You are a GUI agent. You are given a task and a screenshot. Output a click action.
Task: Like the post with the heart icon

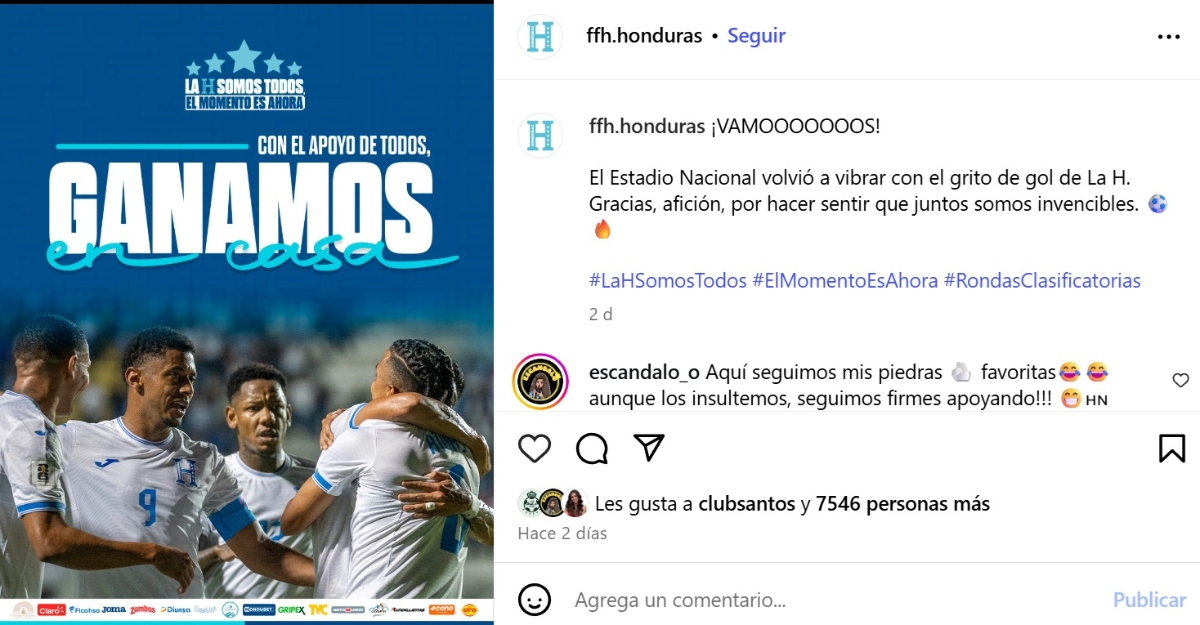tap(535, 448)
